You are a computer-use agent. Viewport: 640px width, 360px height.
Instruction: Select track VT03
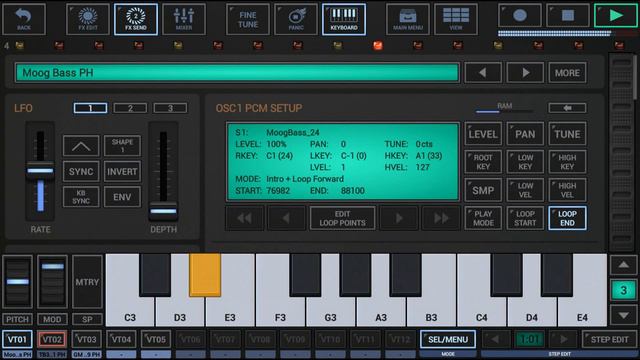tap(87, 340)
